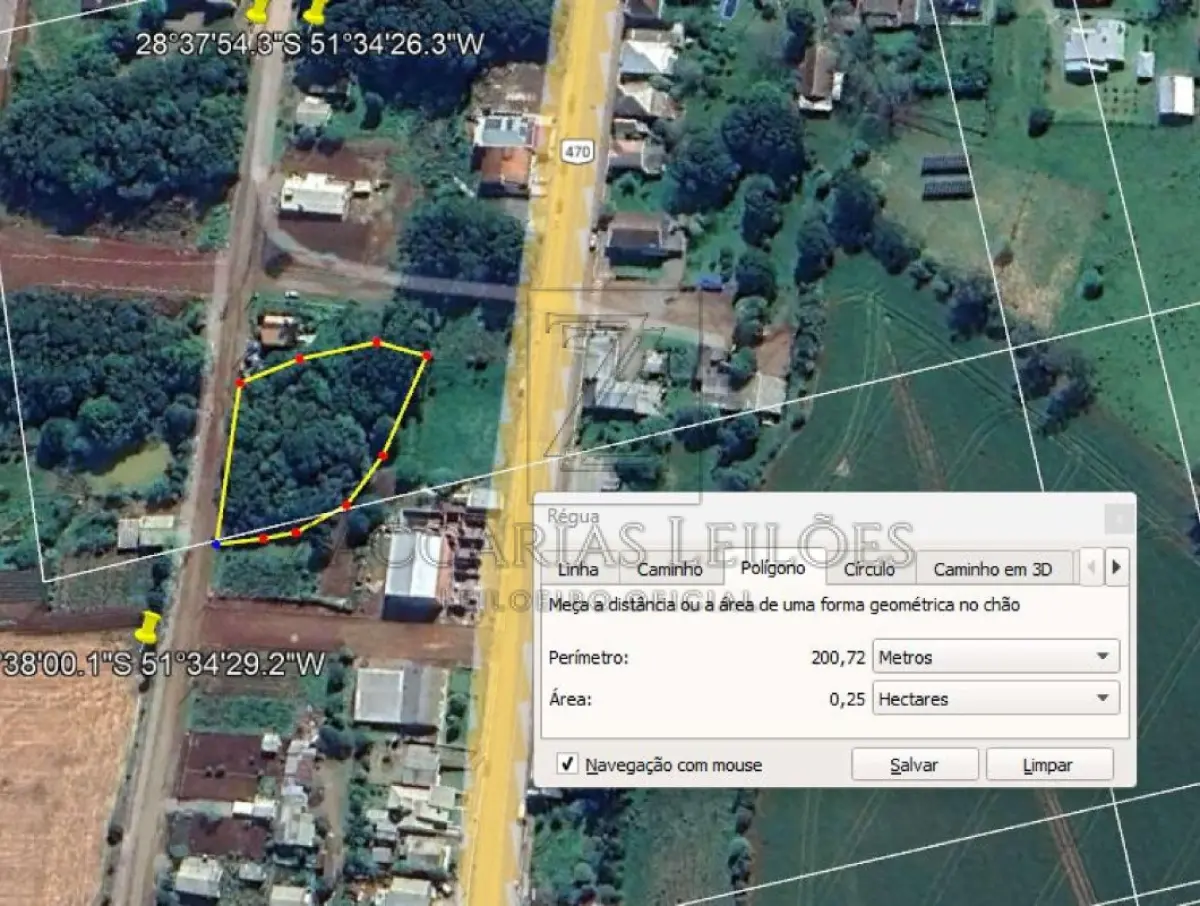Click the Régua dialog title
This screenshot has width=1200, height=906.
(573, 516)
